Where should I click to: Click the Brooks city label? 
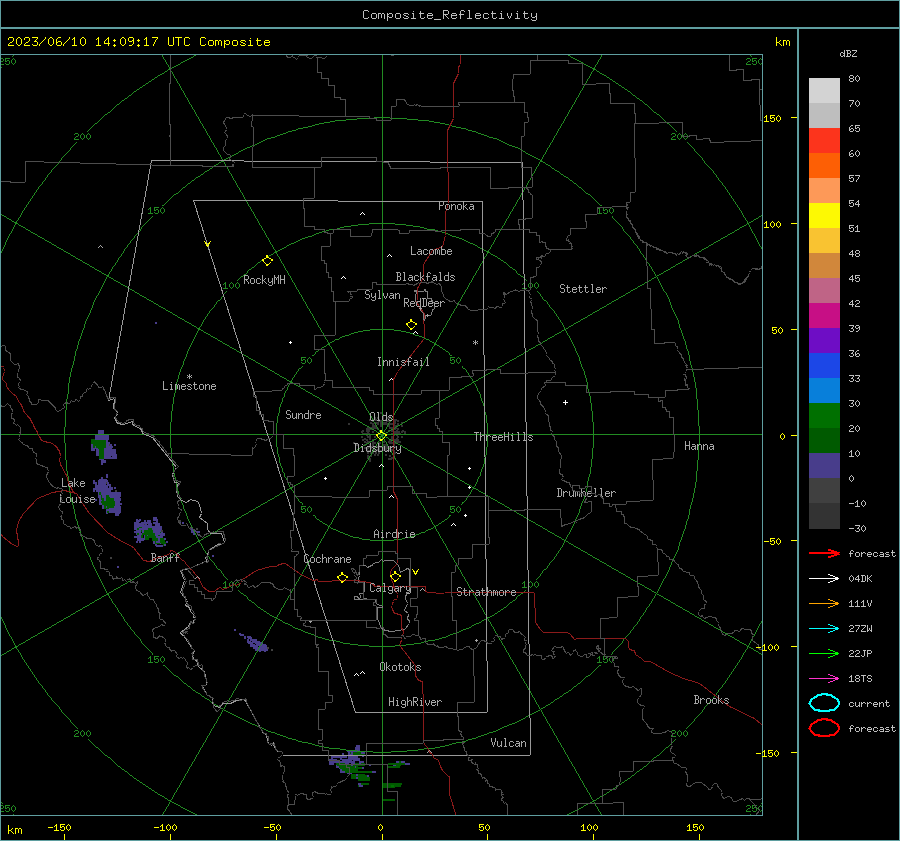711,700
